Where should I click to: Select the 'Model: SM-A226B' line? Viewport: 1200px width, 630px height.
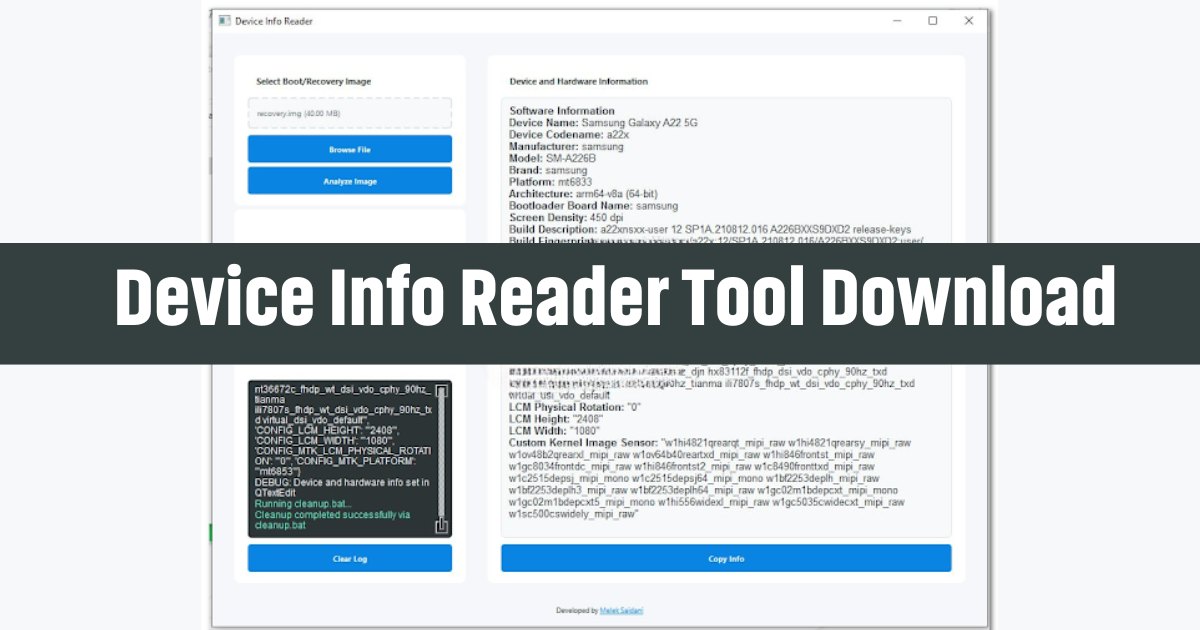552,158
